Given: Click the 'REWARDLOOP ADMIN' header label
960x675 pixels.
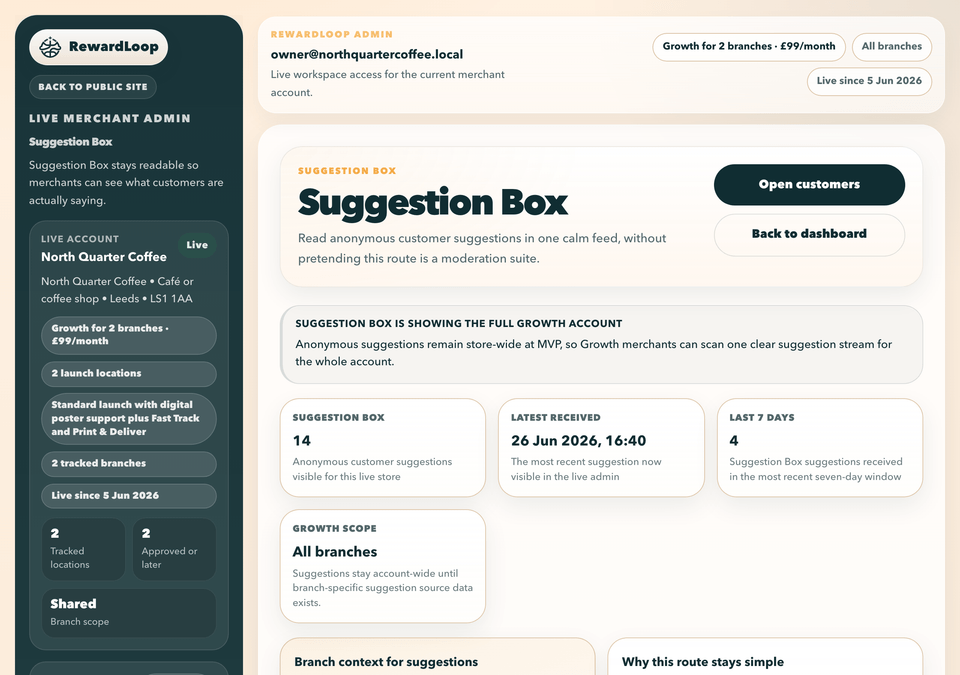Looking at the screenshot, I should click(332, 35).
